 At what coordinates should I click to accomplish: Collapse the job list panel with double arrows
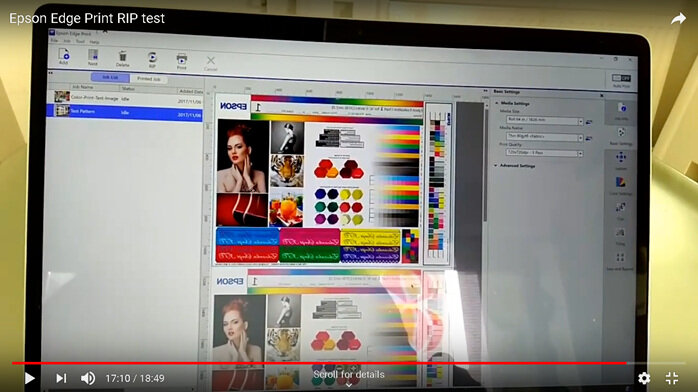[50, 73]
